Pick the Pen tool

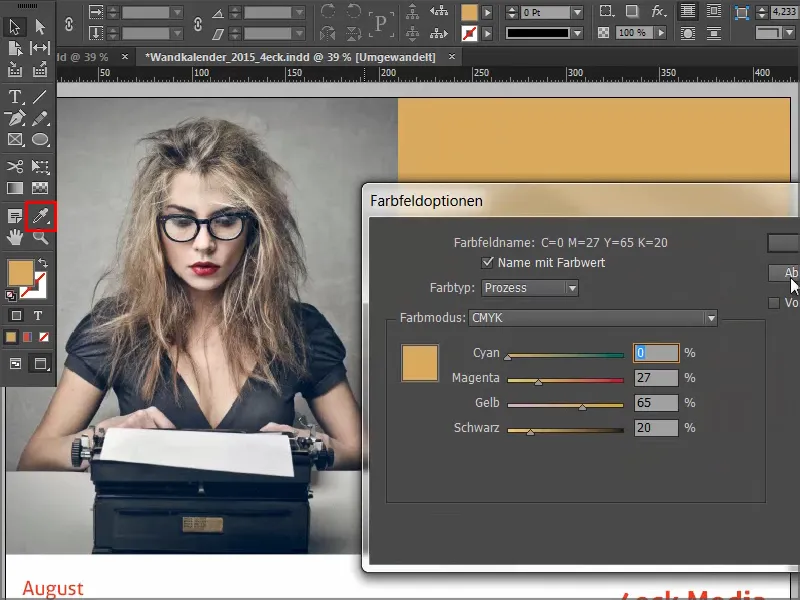15,119
